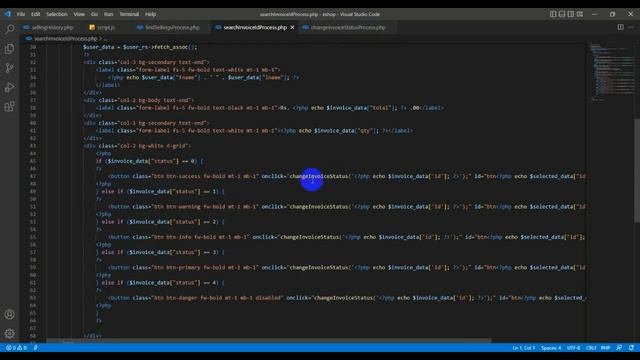Toggle the secondary side bar layout icon

point(571,14)
